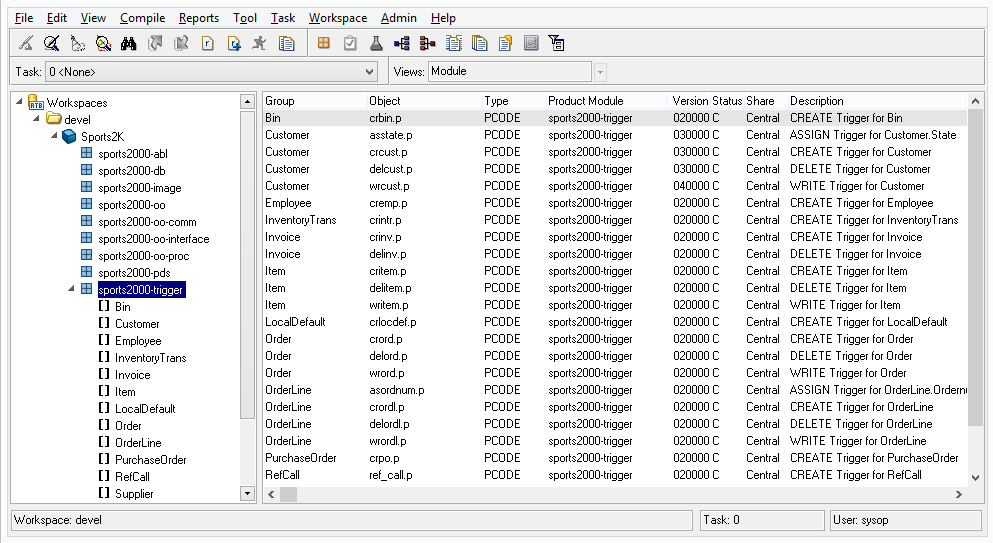Select the sports2000-db module in tree

132,170
